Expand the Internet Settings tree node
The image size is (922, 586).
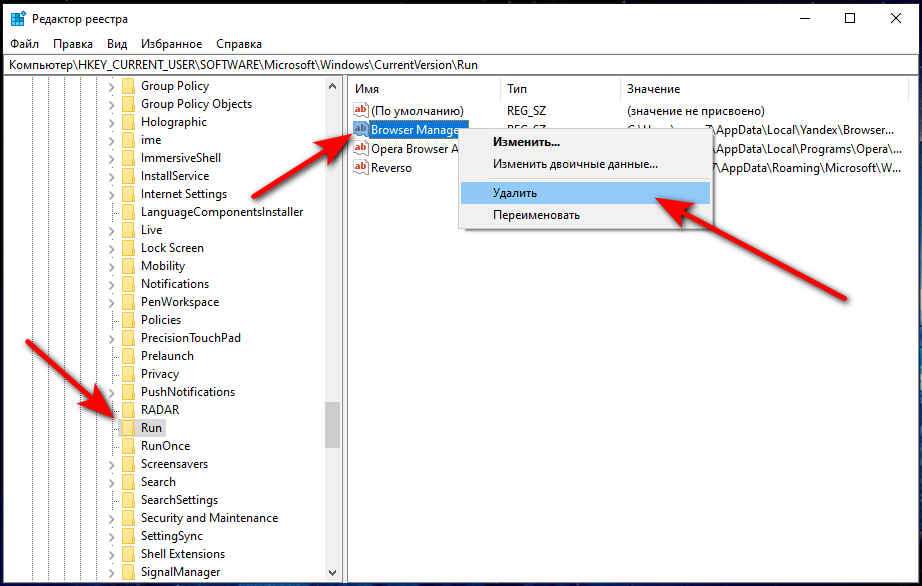[111, 194]
